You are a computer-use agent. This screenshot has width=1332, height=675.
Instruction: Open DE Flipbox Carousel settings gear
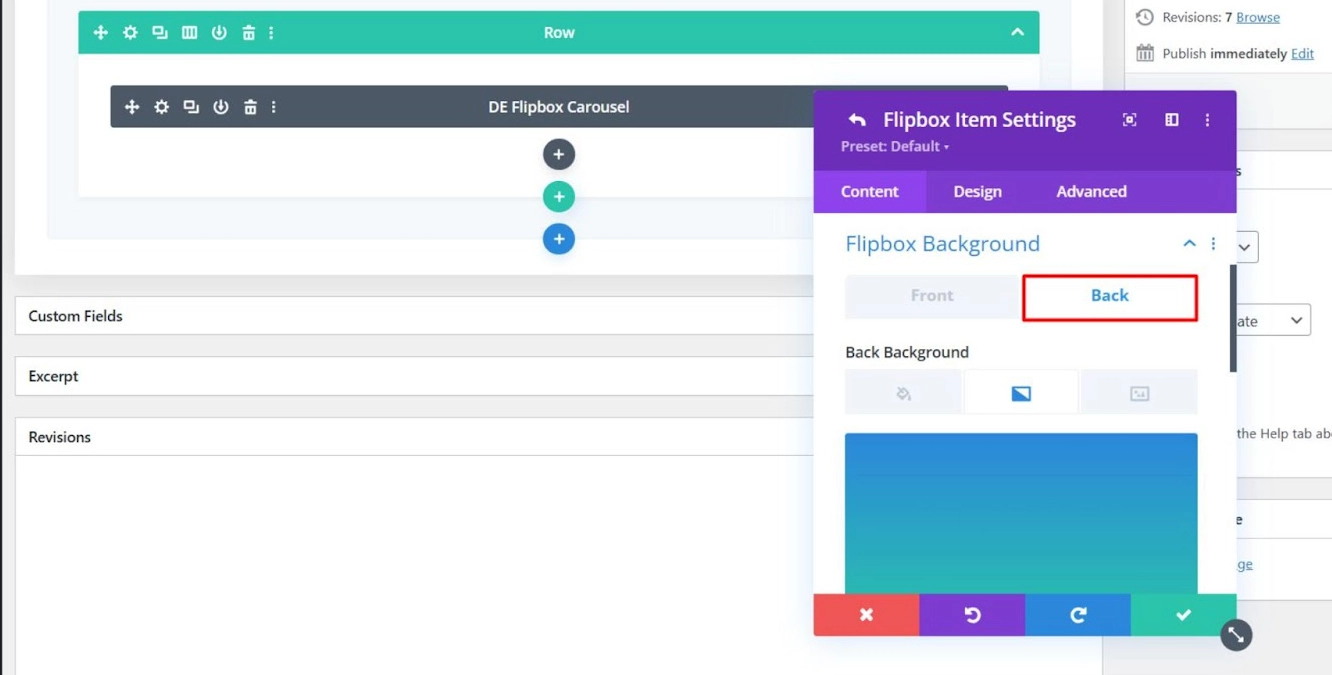pyautogui.click(x=161, y=107)
